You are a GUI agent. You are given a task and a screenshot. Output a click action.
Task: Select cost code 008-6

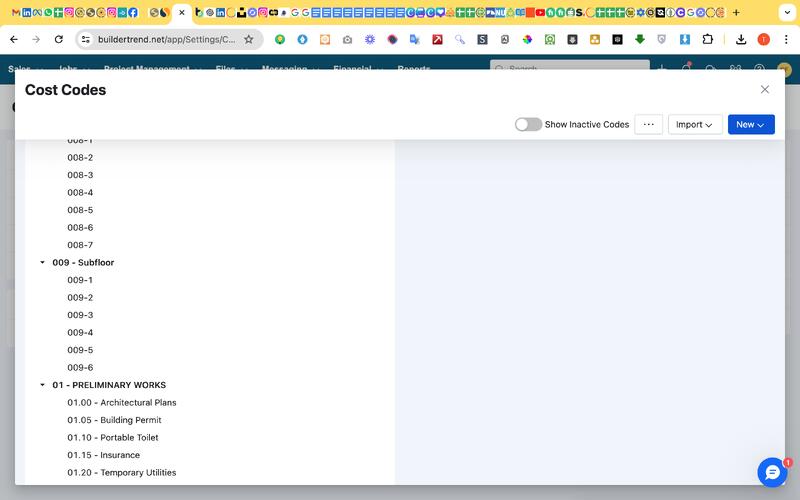click(x=80, y=228)
